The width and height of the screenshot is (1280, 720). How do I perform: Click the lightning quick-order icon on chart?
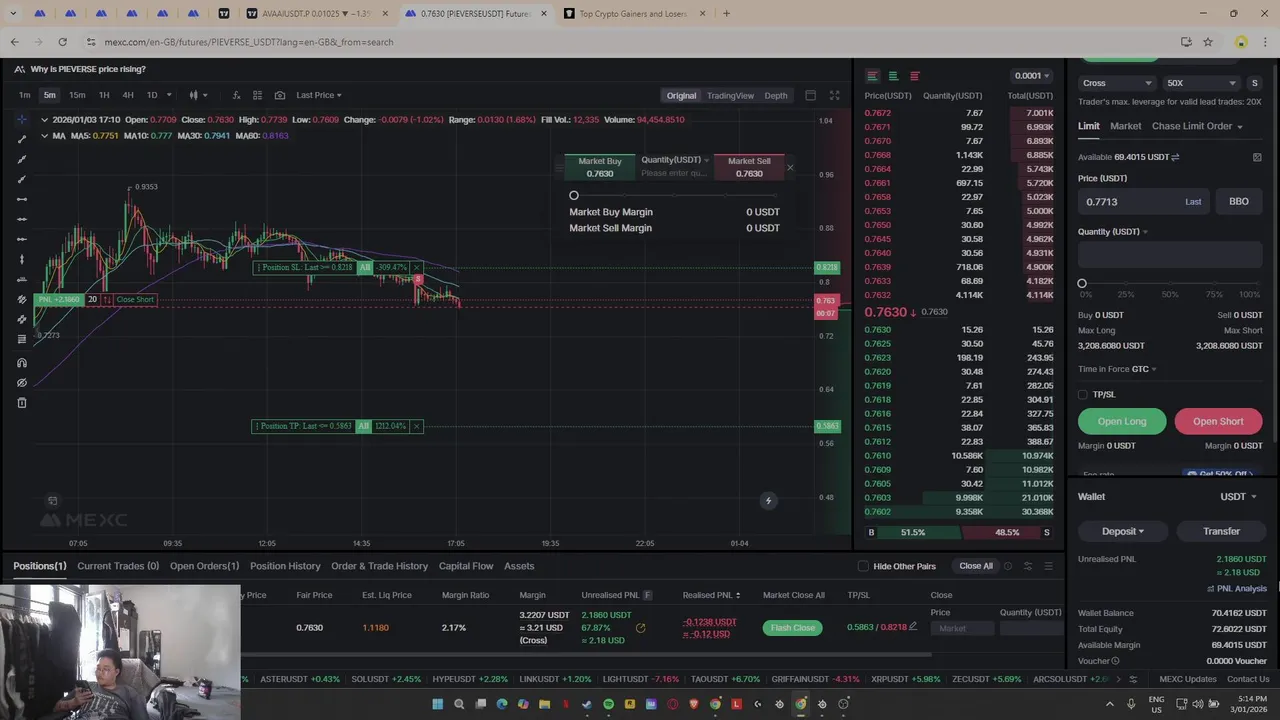(x=768, y=501)
